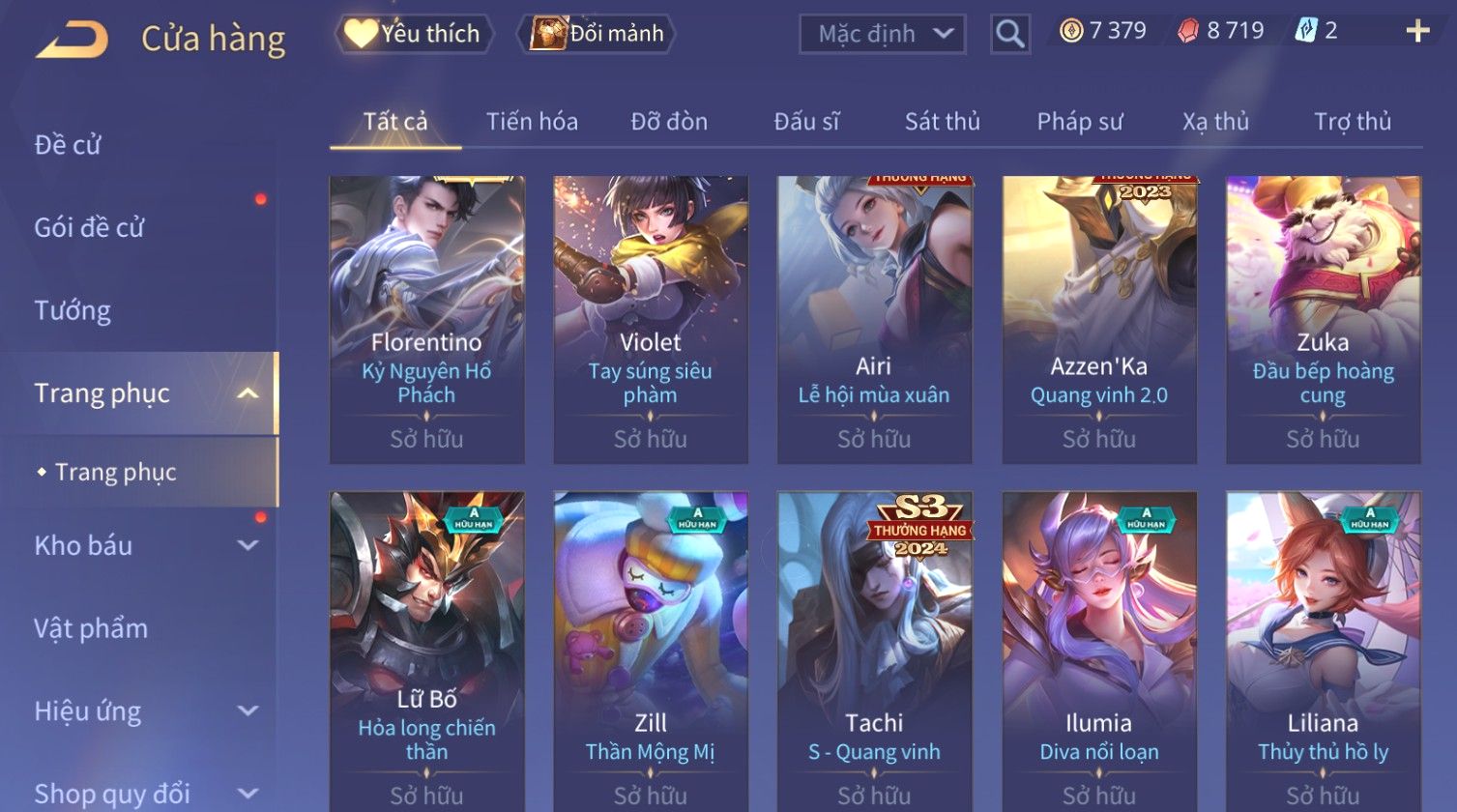Collapse the Trang phục sidebar section

tap(248, 393)
